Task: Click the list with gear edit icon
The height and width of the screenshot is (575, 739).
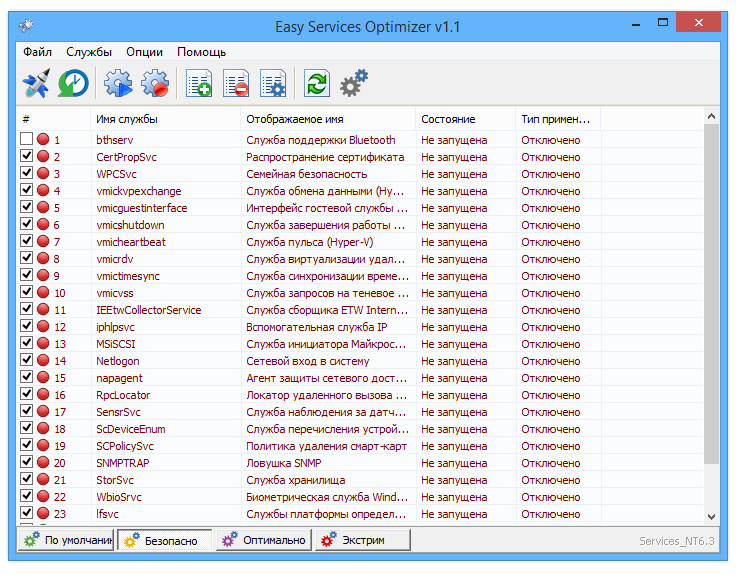Action: [273, 83]
